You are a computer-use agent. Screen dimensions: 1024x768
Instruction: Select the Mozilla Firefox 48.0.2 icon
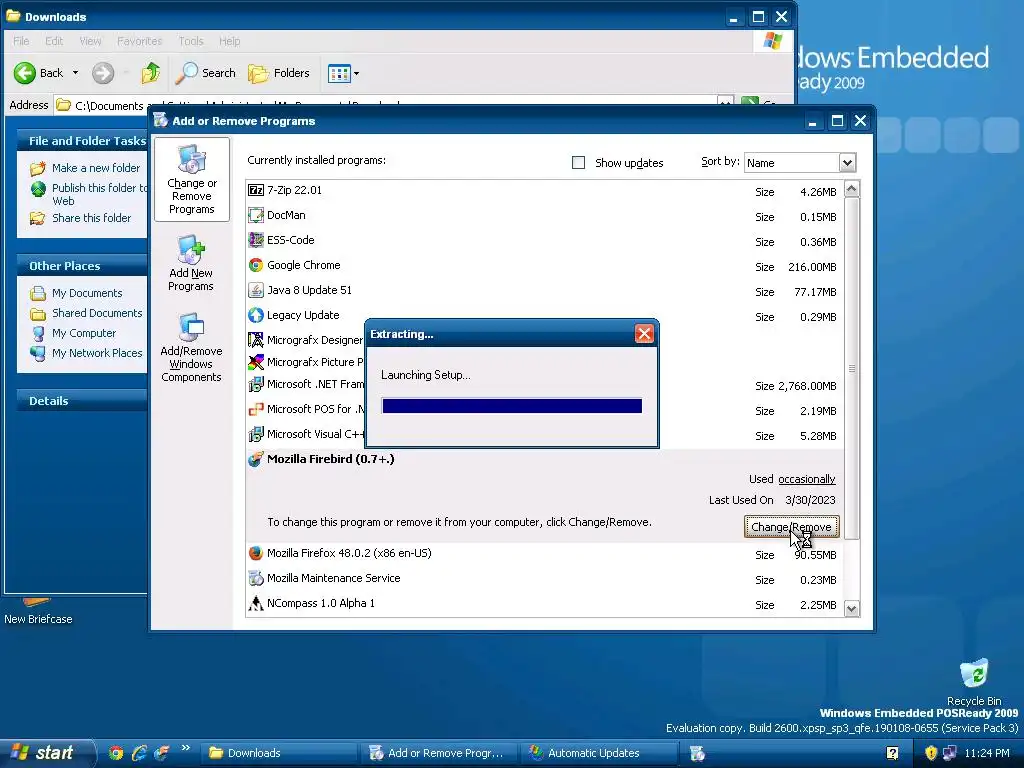pyautogui.click(x=255, y=553)
